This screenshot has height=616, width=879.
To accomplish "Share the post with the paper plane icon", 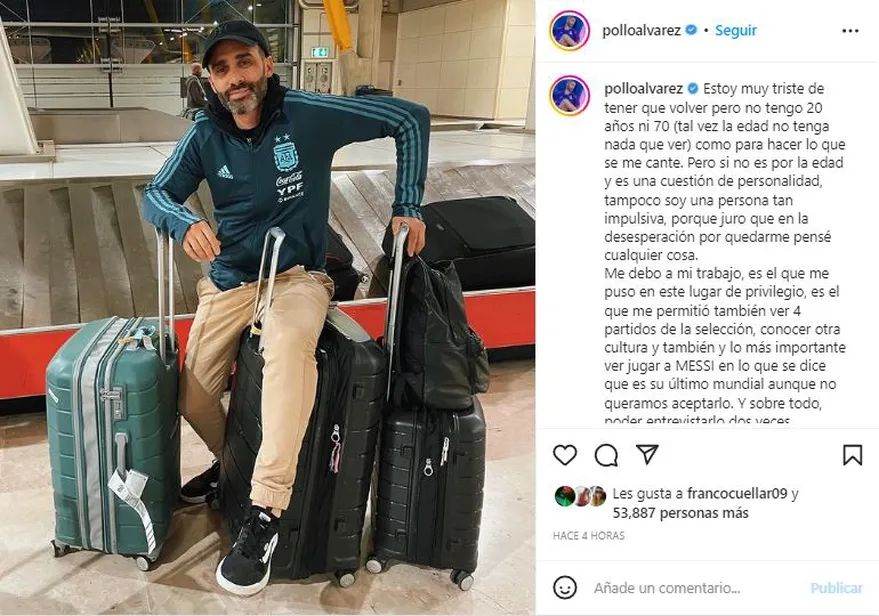I will click(x=647, y=454).
